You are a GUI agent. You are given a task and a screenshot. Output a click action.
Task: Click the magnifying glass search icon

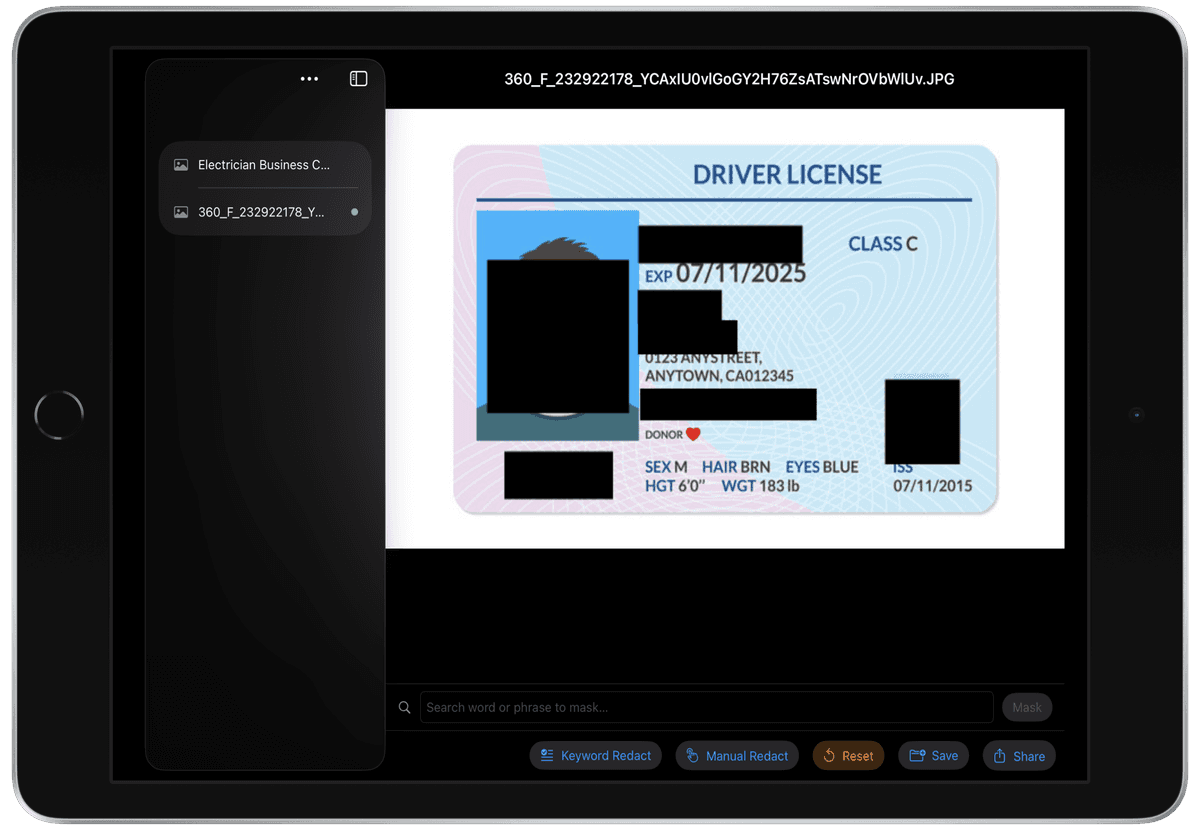(405, 707)
